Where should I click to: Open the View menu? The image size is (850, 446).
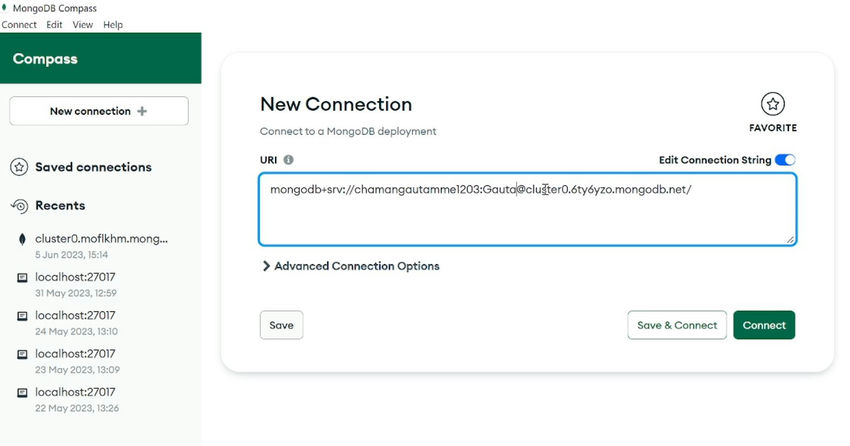(x=82, y=25)
